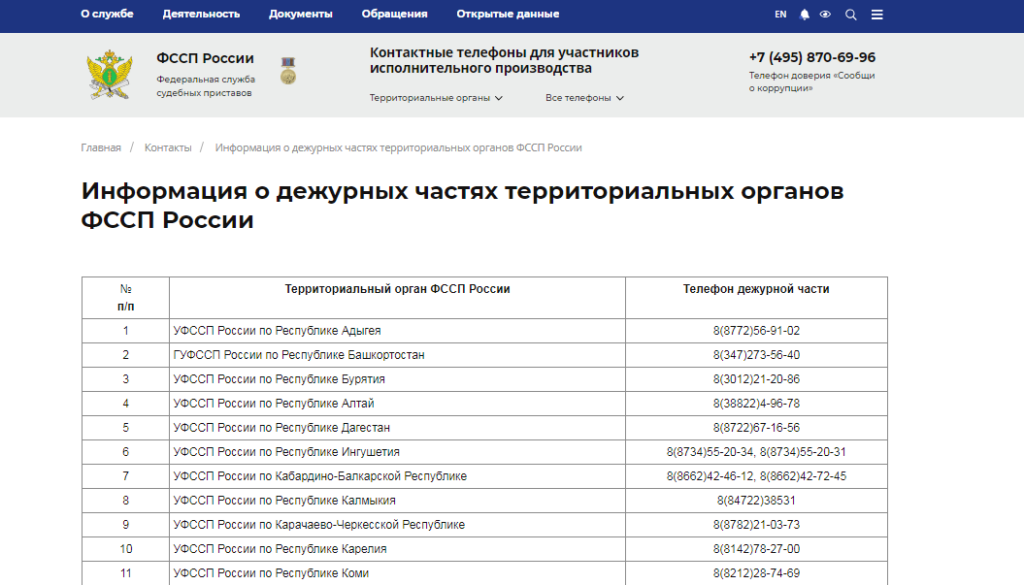1024x585 pixels.
Task: Click the notifications bell icon
Action: [805, 15]
